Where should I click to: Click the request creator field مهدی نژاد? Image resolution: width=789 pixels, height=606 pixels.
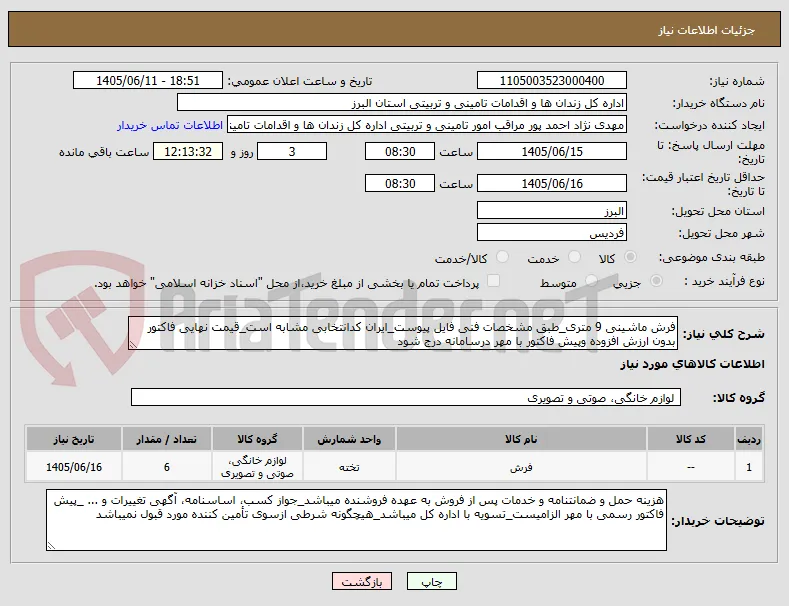[427, 125]
